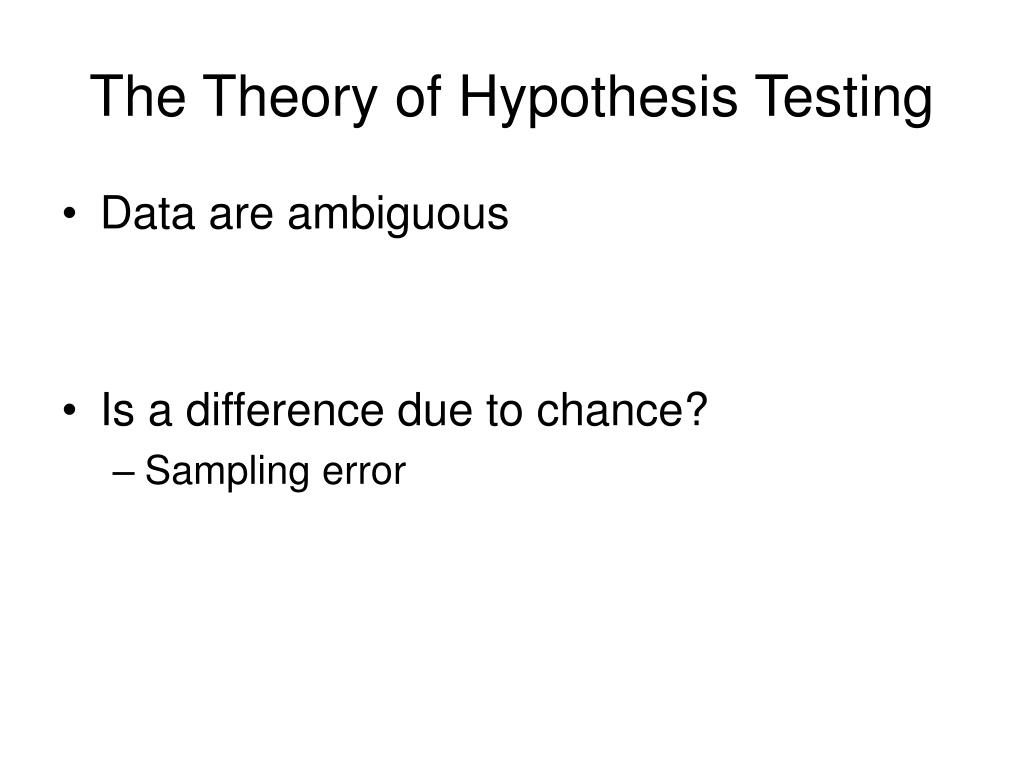The height and width of the screenshot is (768, 1024).
Task: Click the 'Is a difference due to chance?' line
Action: (404, 409)
